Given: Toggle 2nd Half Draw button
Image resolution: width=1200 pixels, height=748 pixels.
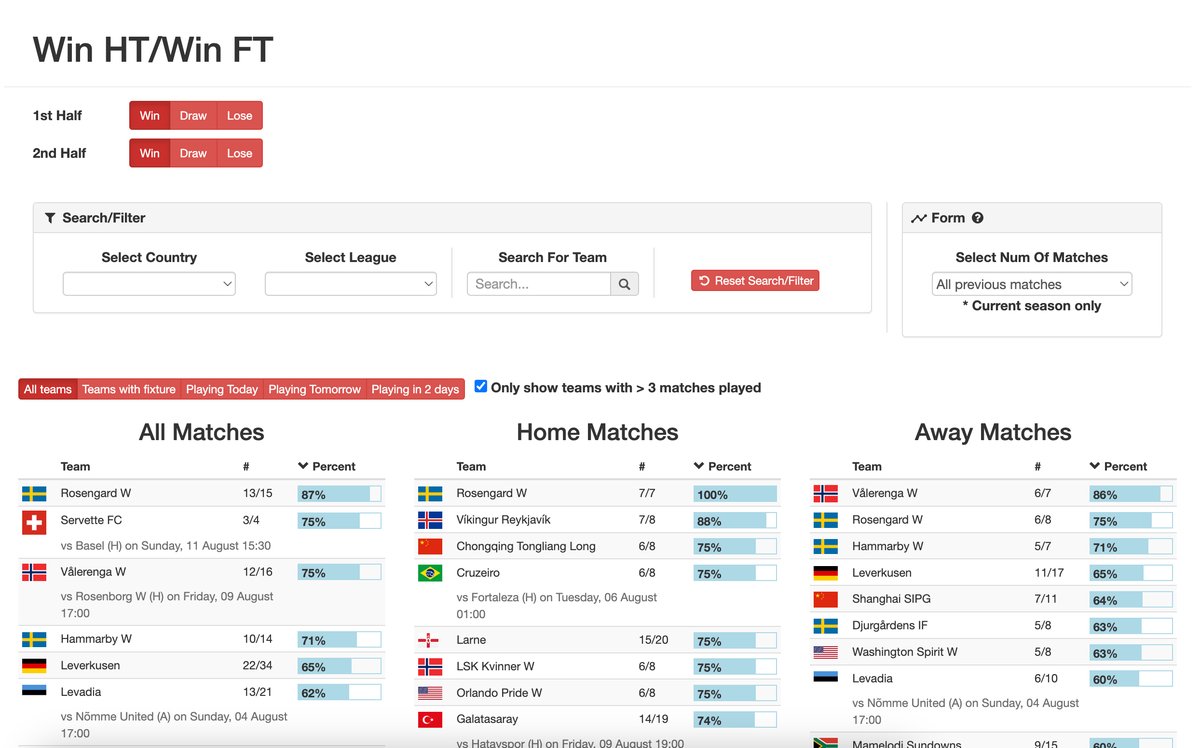Looking at the screenshot, I should pyautogui.click(x=193, y=153).
